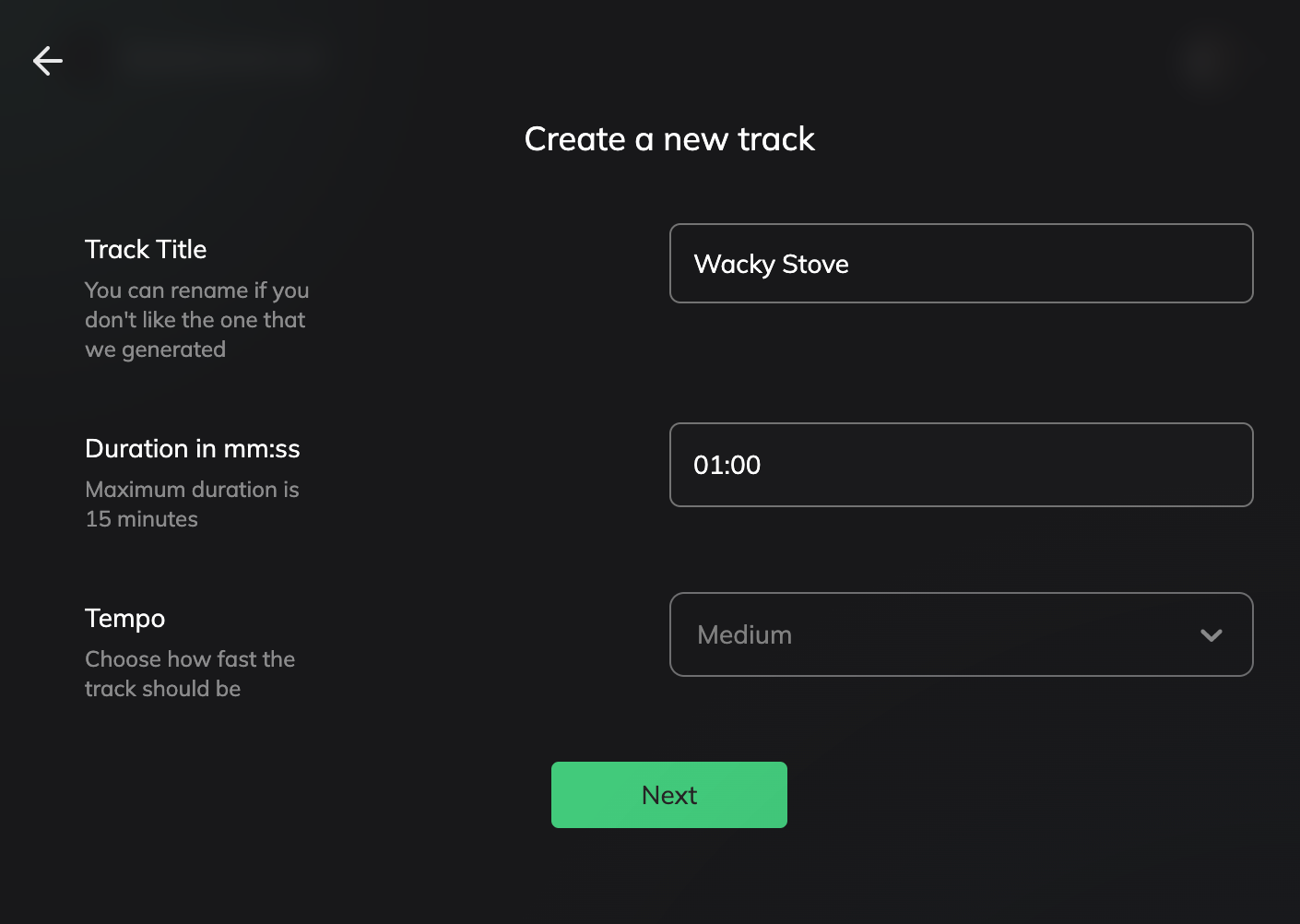Click empty right end of Duration field
Viewport: 1300px width, 924px height.
1152,465
